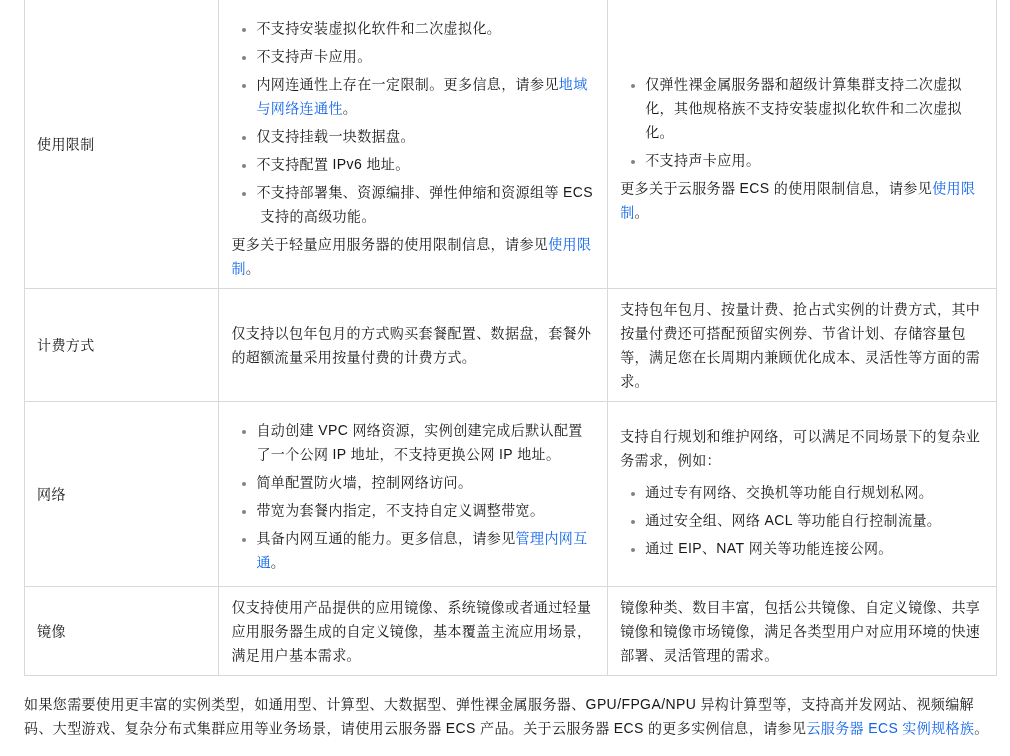Click the ECS column's 不支持声卡应用 bullet
This screenshot has height=756, width=1010.
(x=700, y=160)
